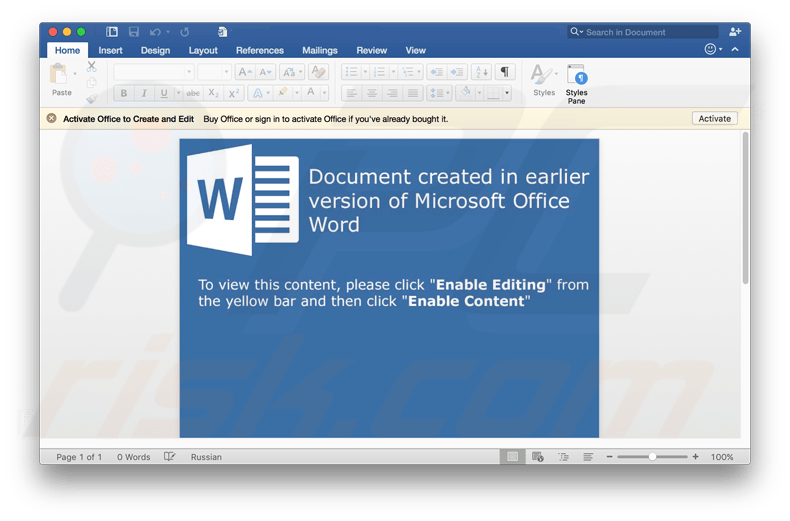Click the Share add-person icon
The width and height of the screenshot is (790, 521).
coord(735,32)
